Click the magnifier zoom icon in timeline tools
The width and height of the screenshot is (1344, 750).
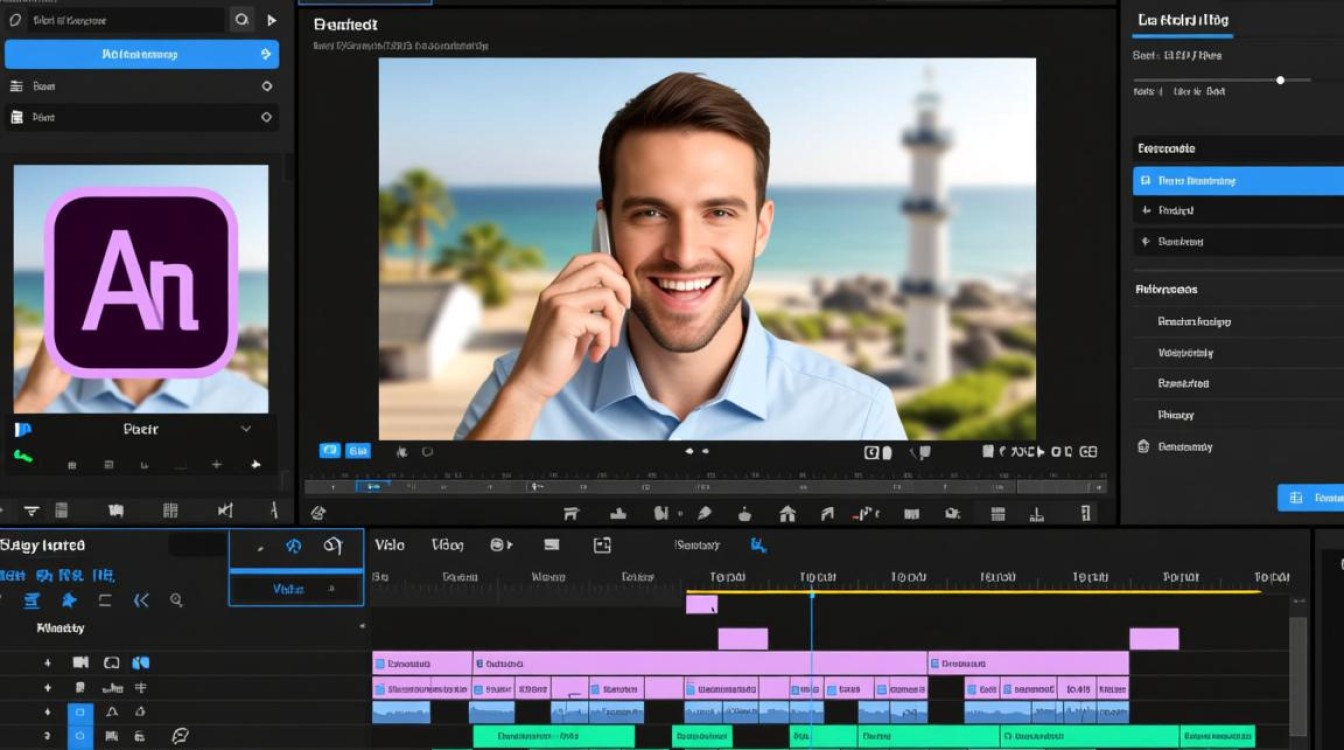point(176,600)
